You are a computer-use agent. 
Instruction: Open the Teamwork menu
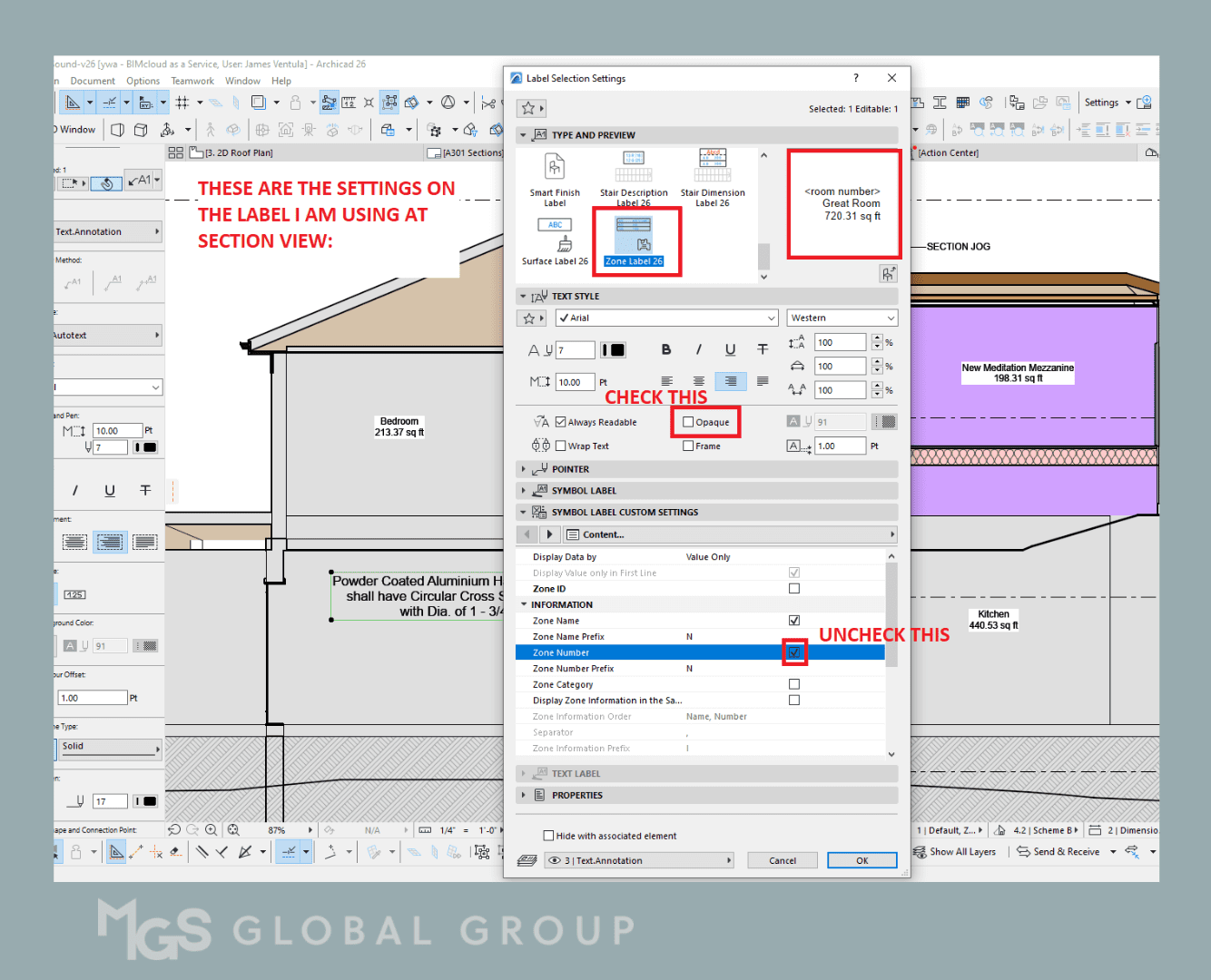pos(192,80)
